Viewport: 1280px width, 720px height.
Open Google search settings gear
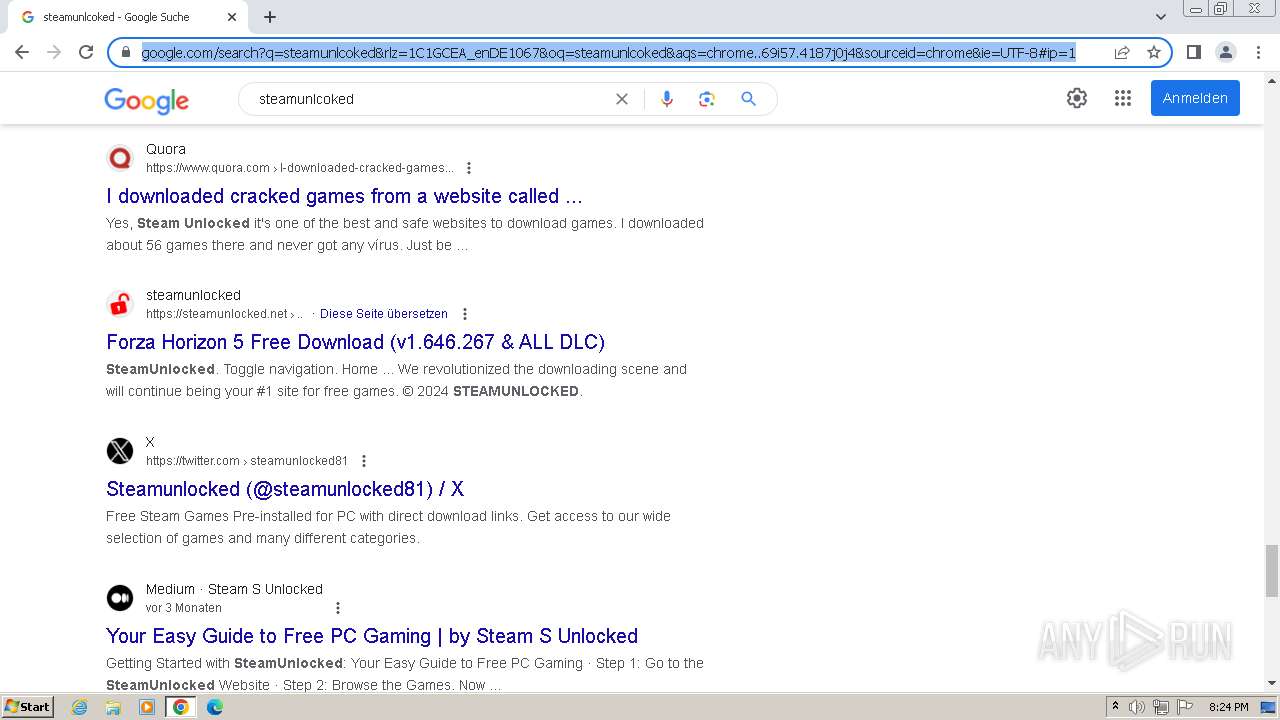click(1077, 98)
